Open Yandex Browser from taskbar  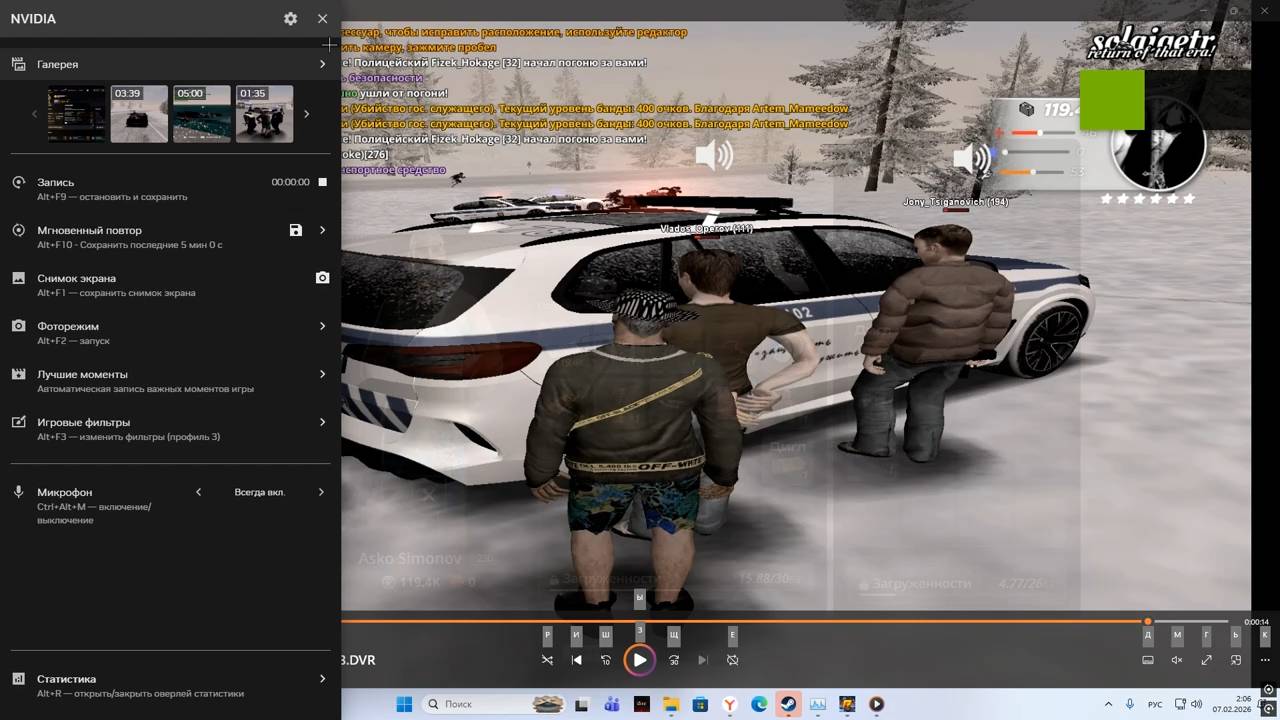(730, 704)
